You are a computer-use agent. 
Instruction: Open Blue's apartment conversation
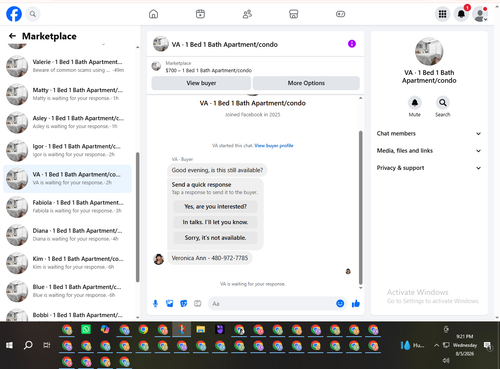67,291
